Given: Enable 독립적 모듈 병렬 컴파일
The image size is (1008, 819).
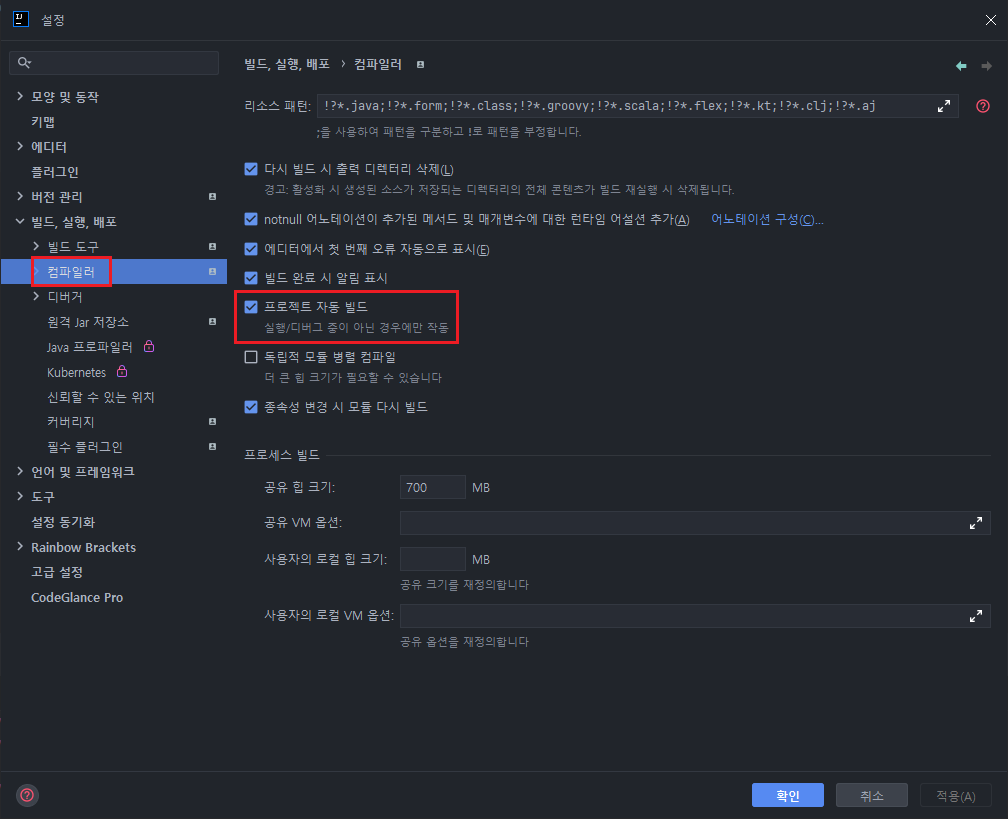Looking at the screenshot, I should coord(250,356).
